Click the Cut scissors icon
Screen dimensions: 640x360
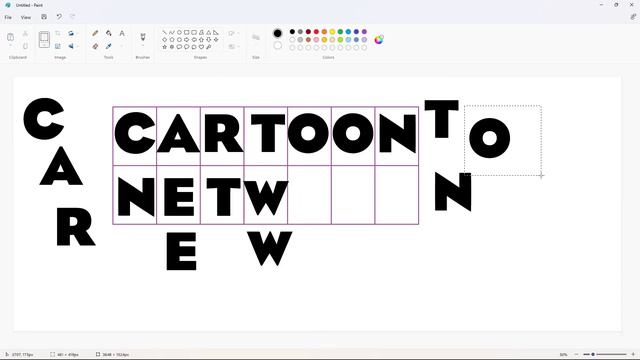pos(25,33)
